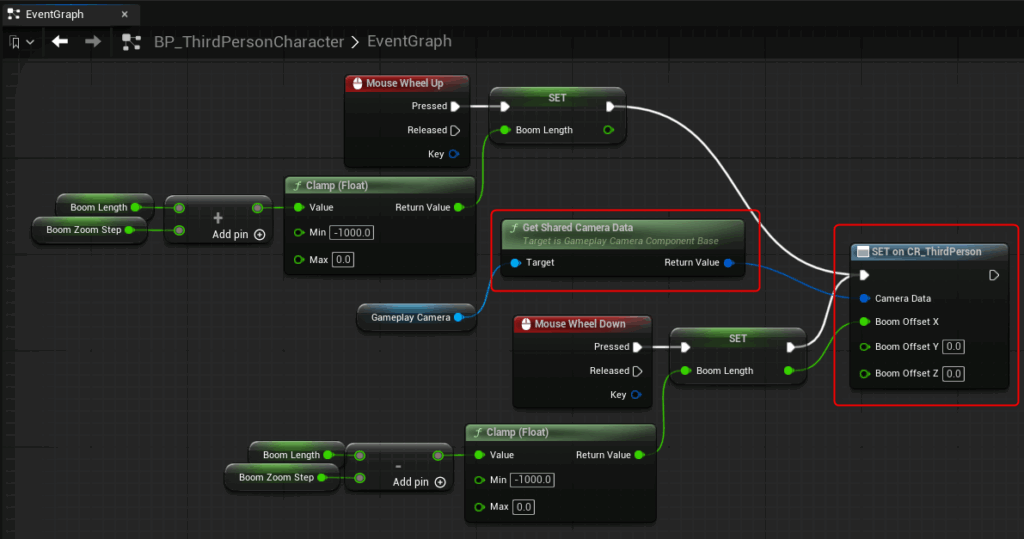Click the forward navigation arrow

point(93,42)
